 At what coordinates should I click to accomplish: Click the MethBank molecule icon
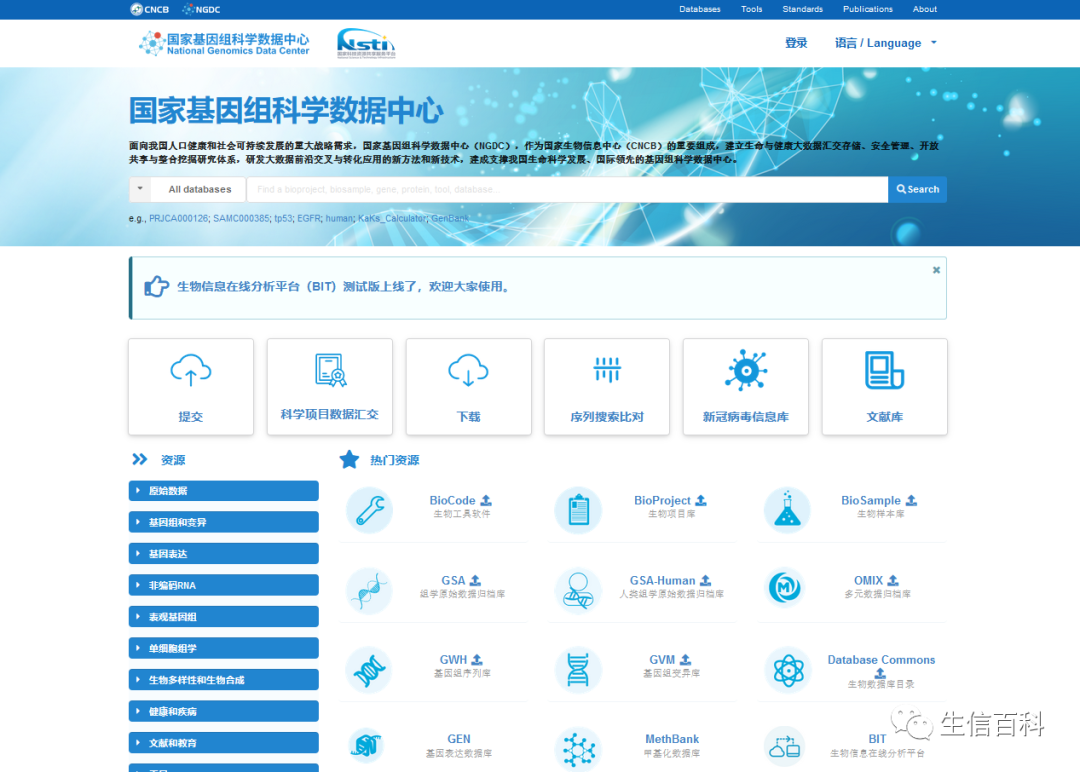pyautogui.click(x=579, y=749)
